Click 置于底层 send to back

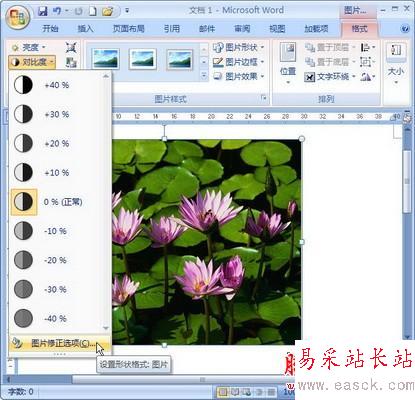pos(330,62)
